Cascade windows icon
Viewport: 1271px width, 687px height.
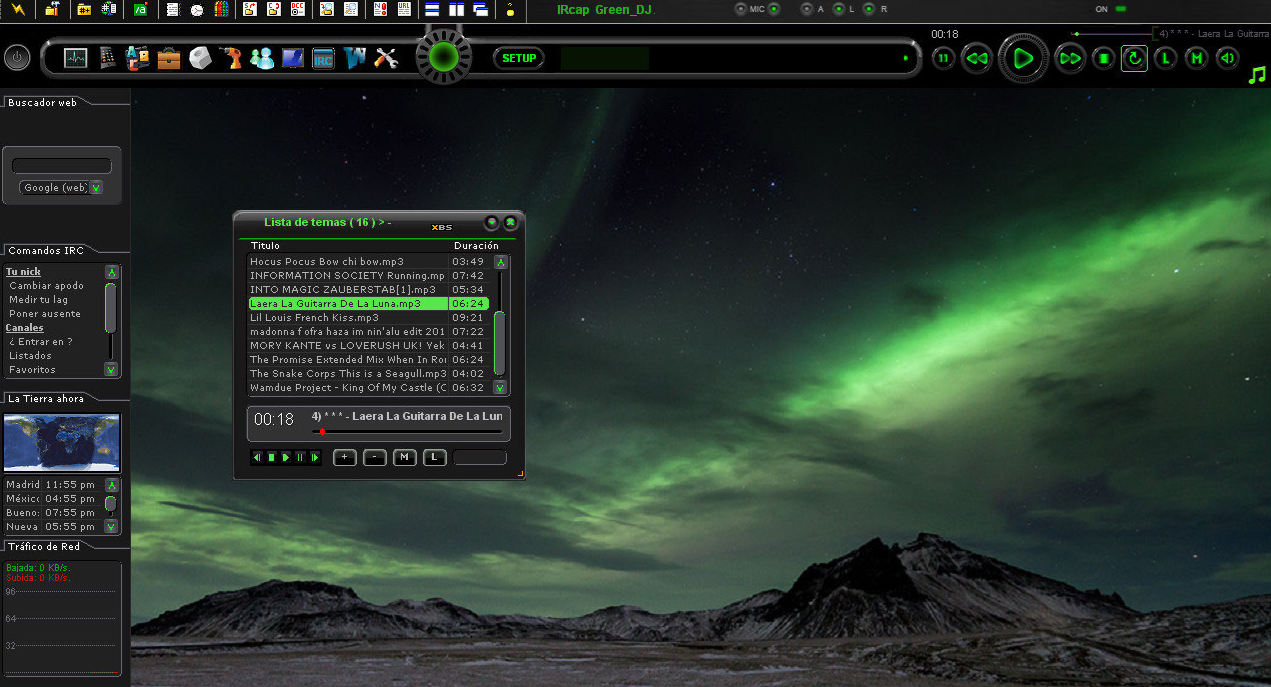pos(481,9)
